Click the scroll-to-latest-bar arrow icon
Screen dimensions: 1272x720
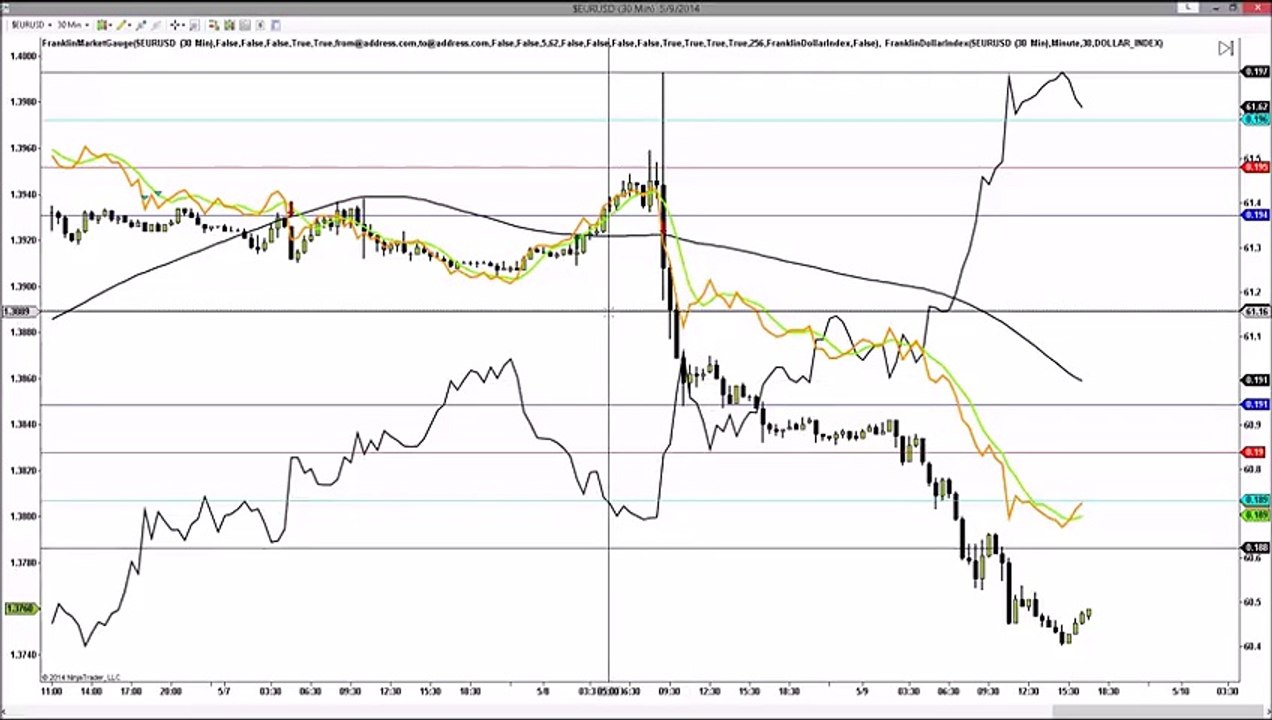[x=1226, y=48]
